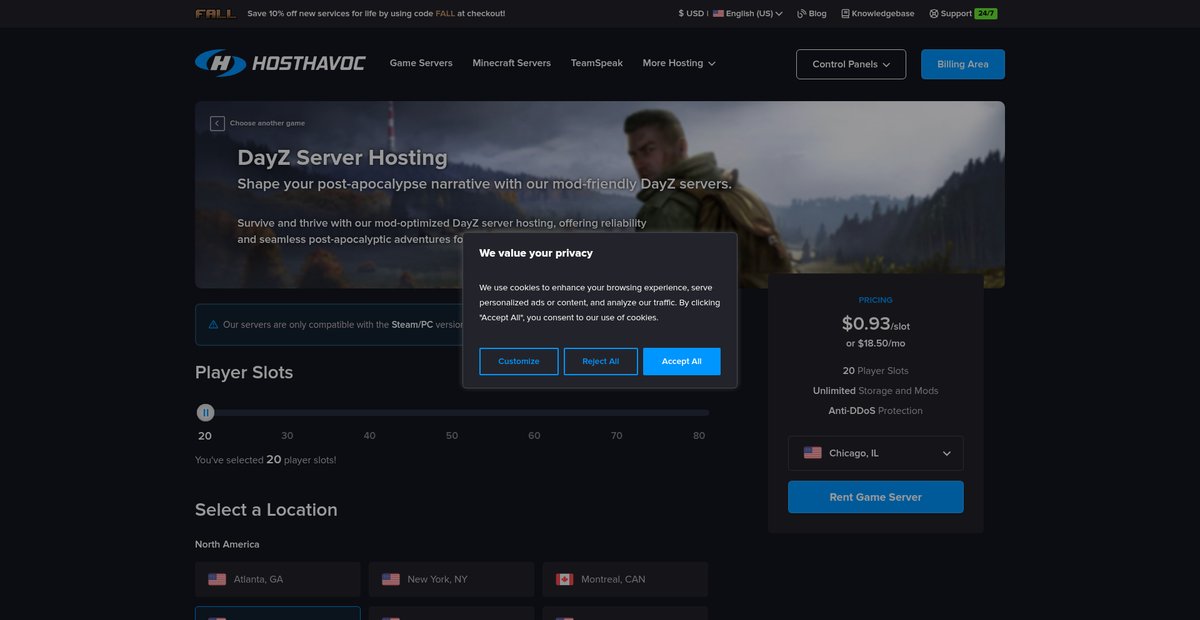Expand the More Hosting menu

click(679, 63)
